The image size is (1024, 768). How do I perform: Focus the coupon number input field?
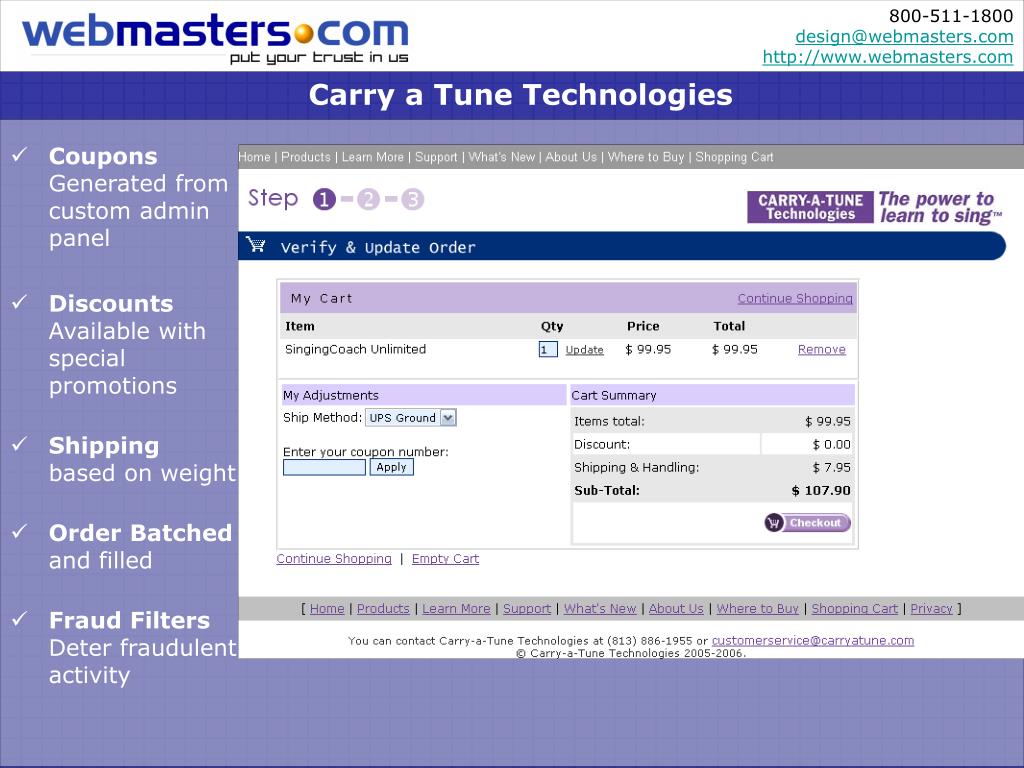tap(325, 467)
